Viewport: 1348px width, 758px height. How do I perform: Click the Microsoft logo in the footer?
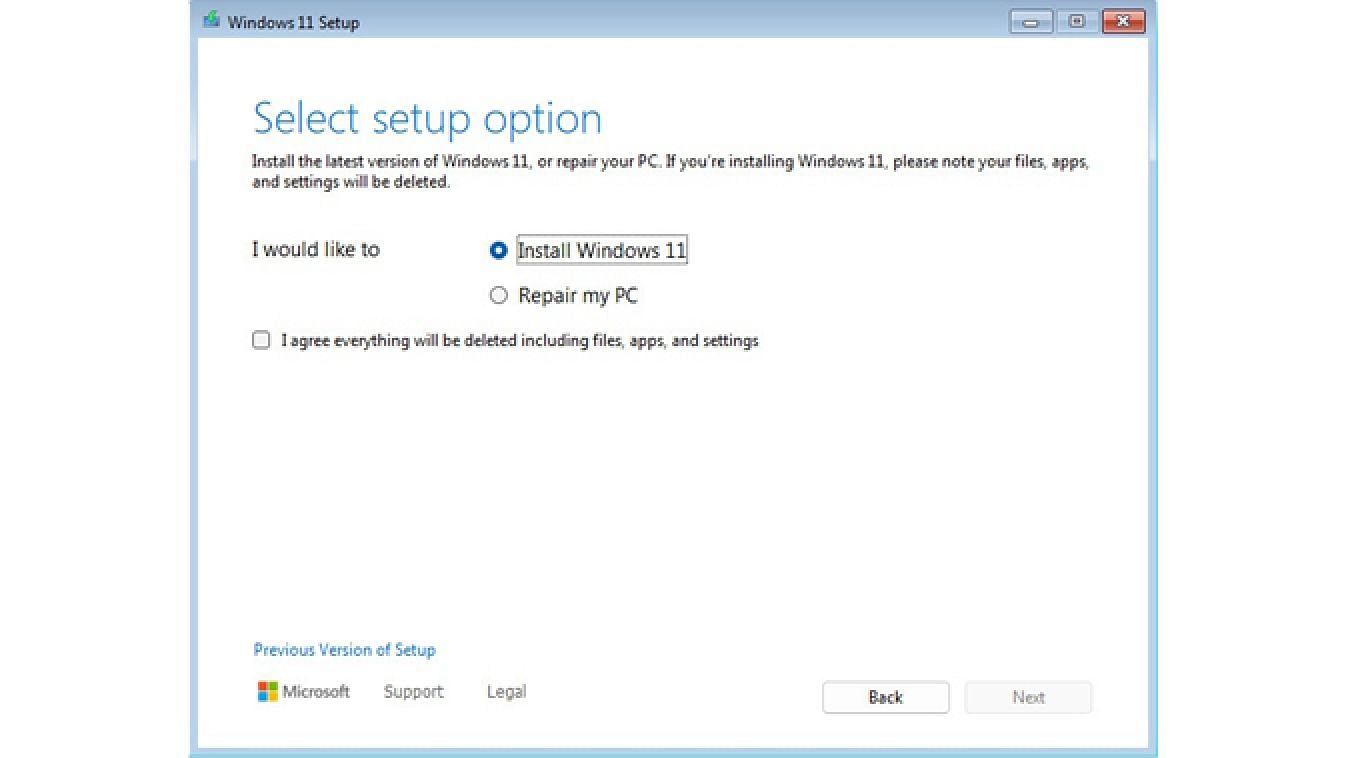304,692
